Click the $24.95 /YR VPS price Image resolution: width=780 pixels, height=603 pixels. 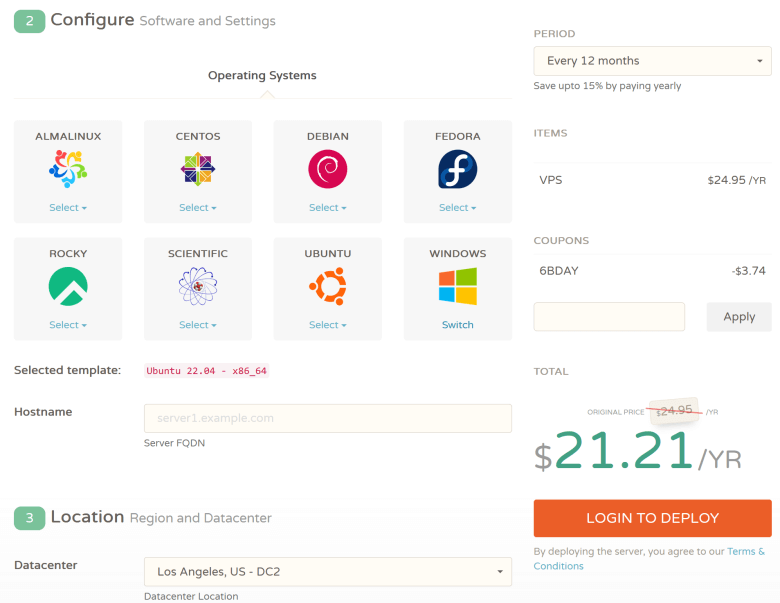tap(737, 180)
